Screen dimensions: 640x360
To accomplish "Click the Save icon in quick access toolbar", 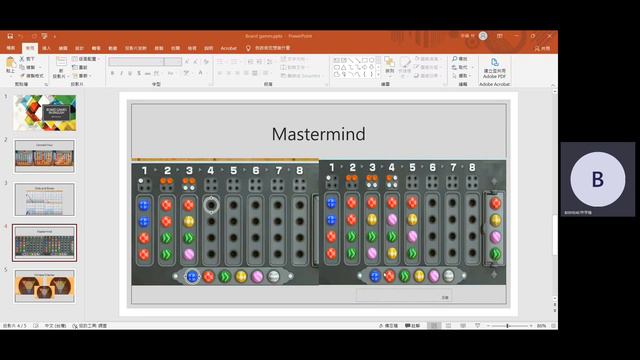I will [x=10, y=36].
